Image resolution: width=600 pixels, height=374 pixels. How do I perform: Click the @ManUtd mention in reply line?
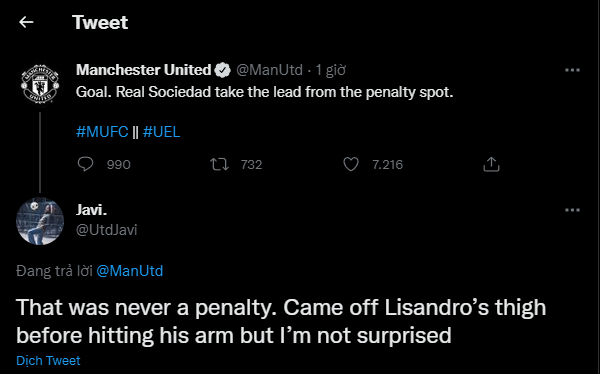coord(130,271)
